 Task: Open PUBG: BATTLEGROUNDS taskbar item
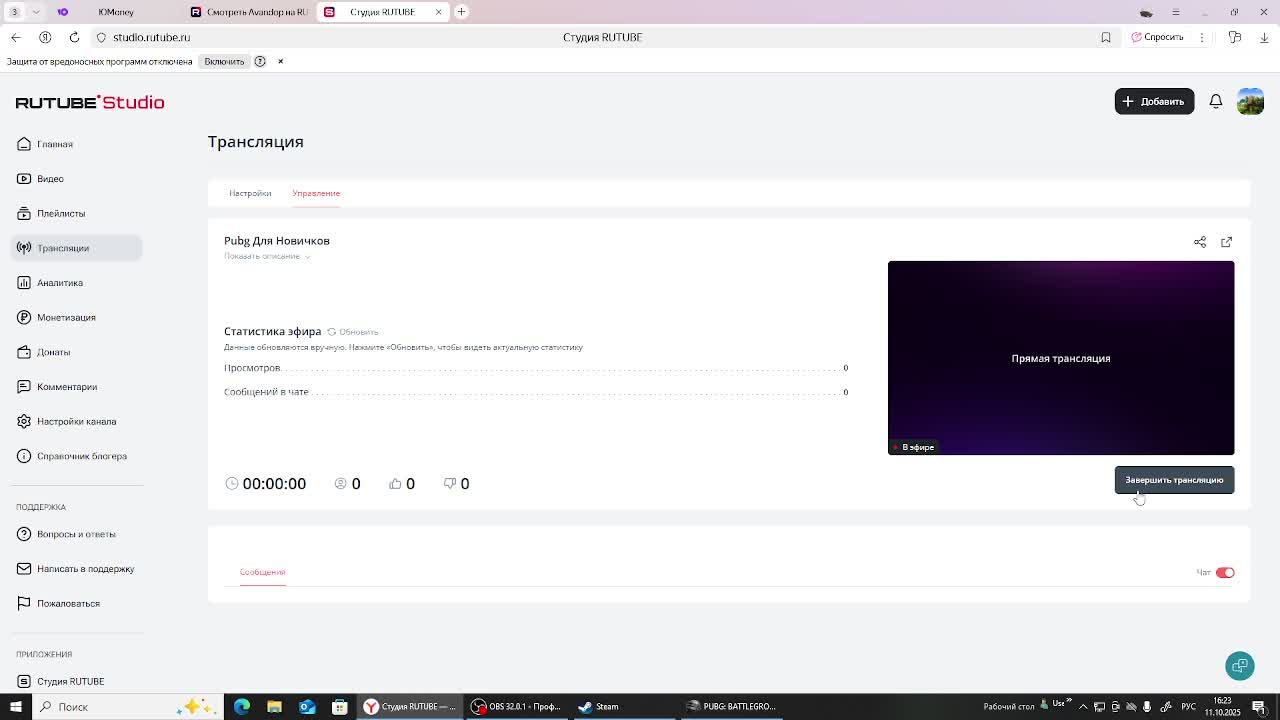(x=732, y=707)
